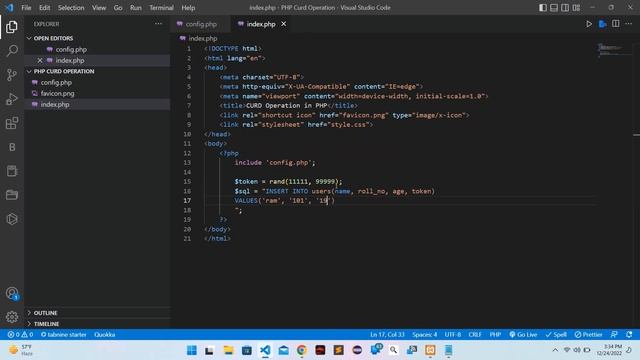Screen dimensions: 640x360
Task: Open the Explorer view in activity bar
Action: tap(12, 27)
